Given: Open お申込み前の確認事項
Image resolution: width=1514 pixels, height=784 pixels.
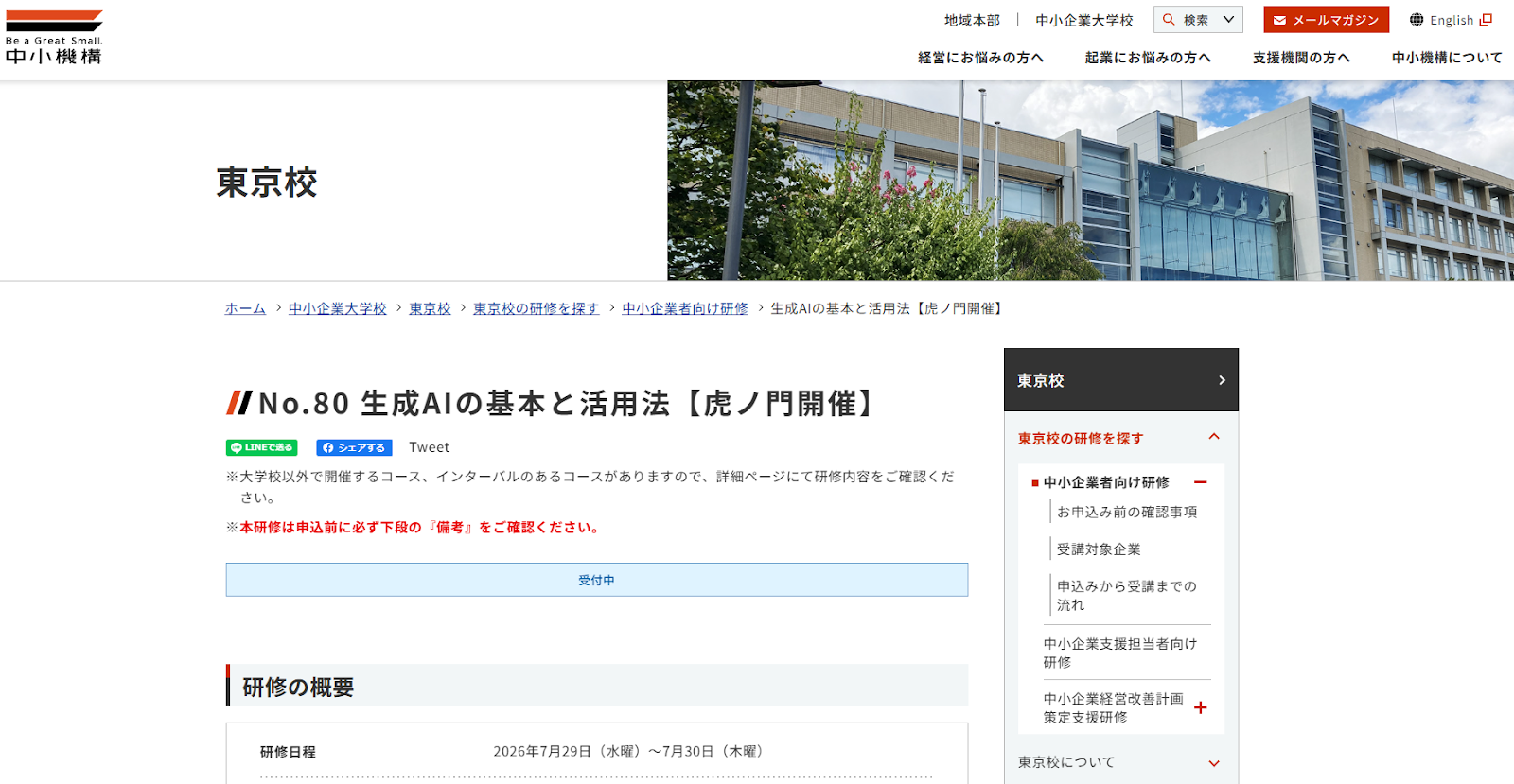Looking at the screenshot, I should (x=1127, y=512).
